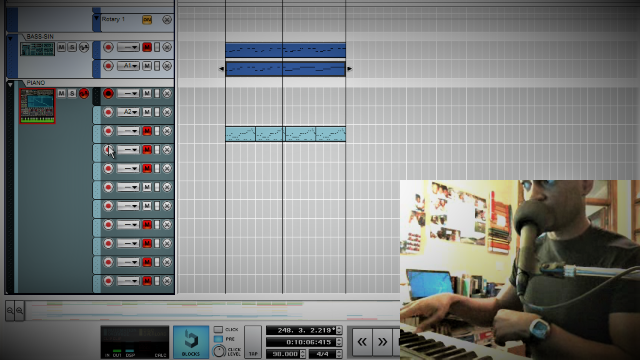Mute the PIANO A2 lane
The image size is (640, 360).
[x=147, y=112]
